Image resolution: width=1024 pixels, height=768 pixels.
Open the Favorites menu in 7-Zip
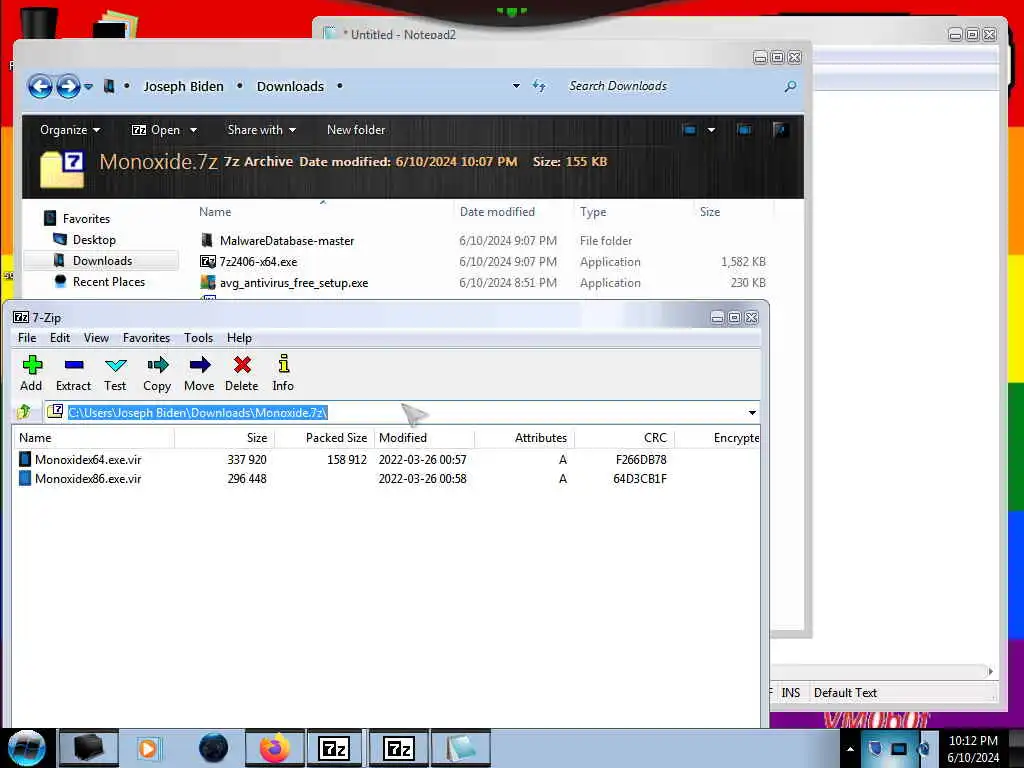tap(146, 338)
